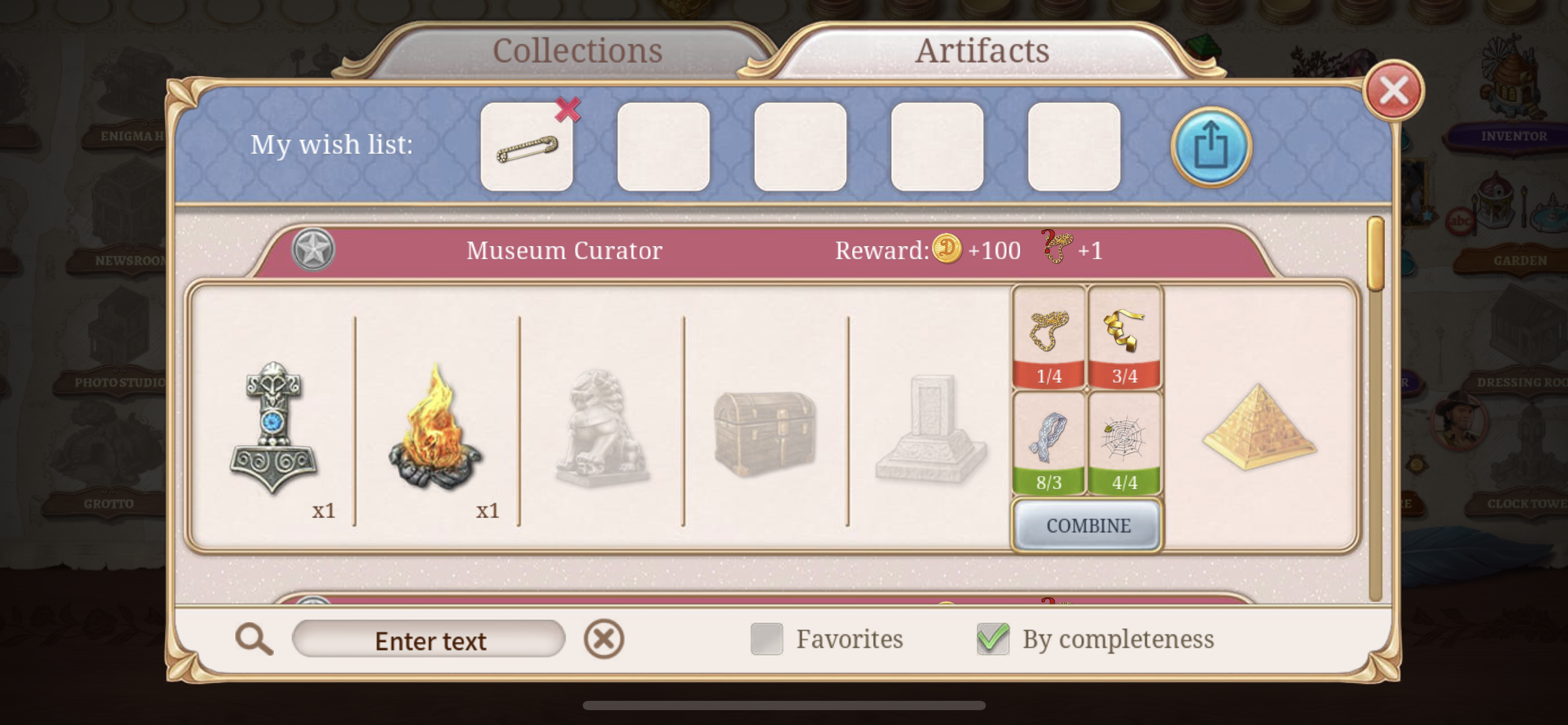Enable the Favorites checkbox

[767, 639]
